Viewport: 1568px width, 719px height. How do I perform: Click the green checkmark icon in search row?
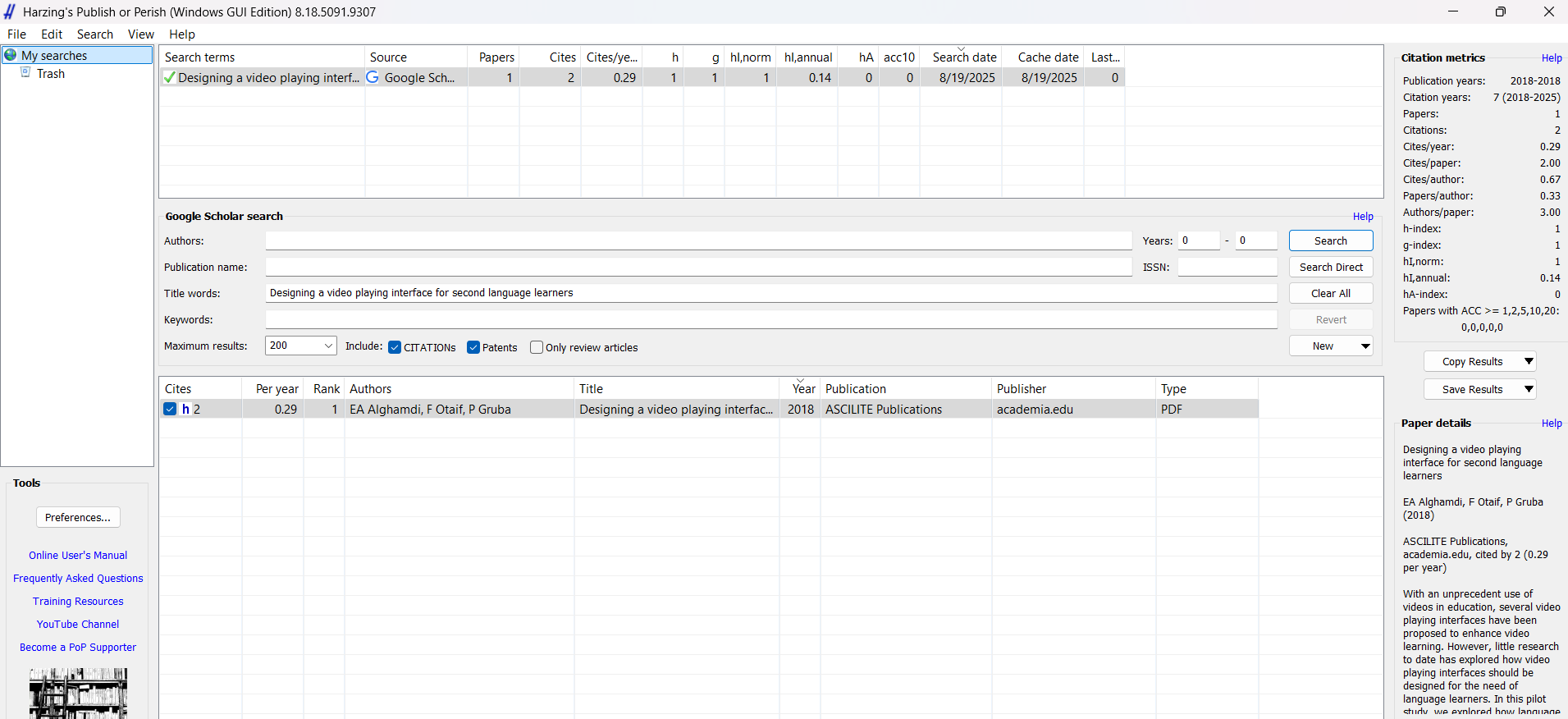[169, 77]
